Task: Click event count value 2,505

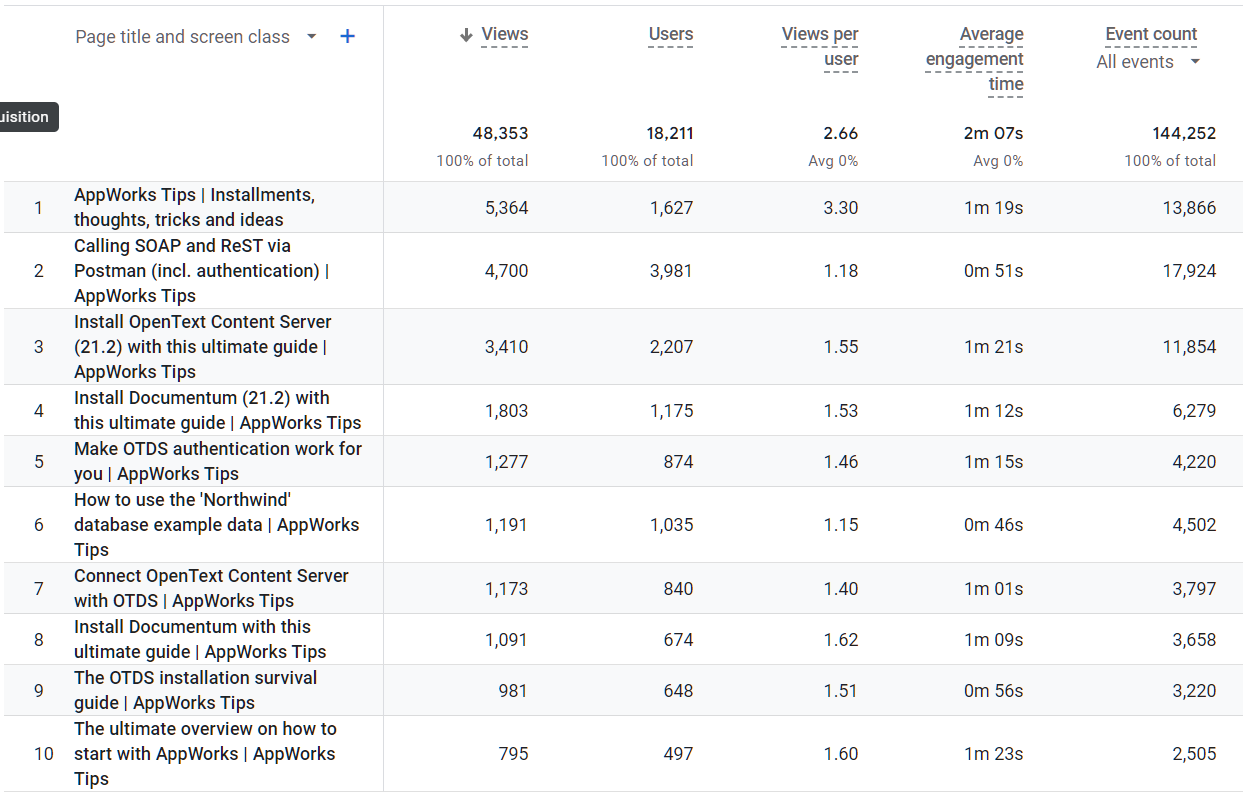Action: point(1195,754)
